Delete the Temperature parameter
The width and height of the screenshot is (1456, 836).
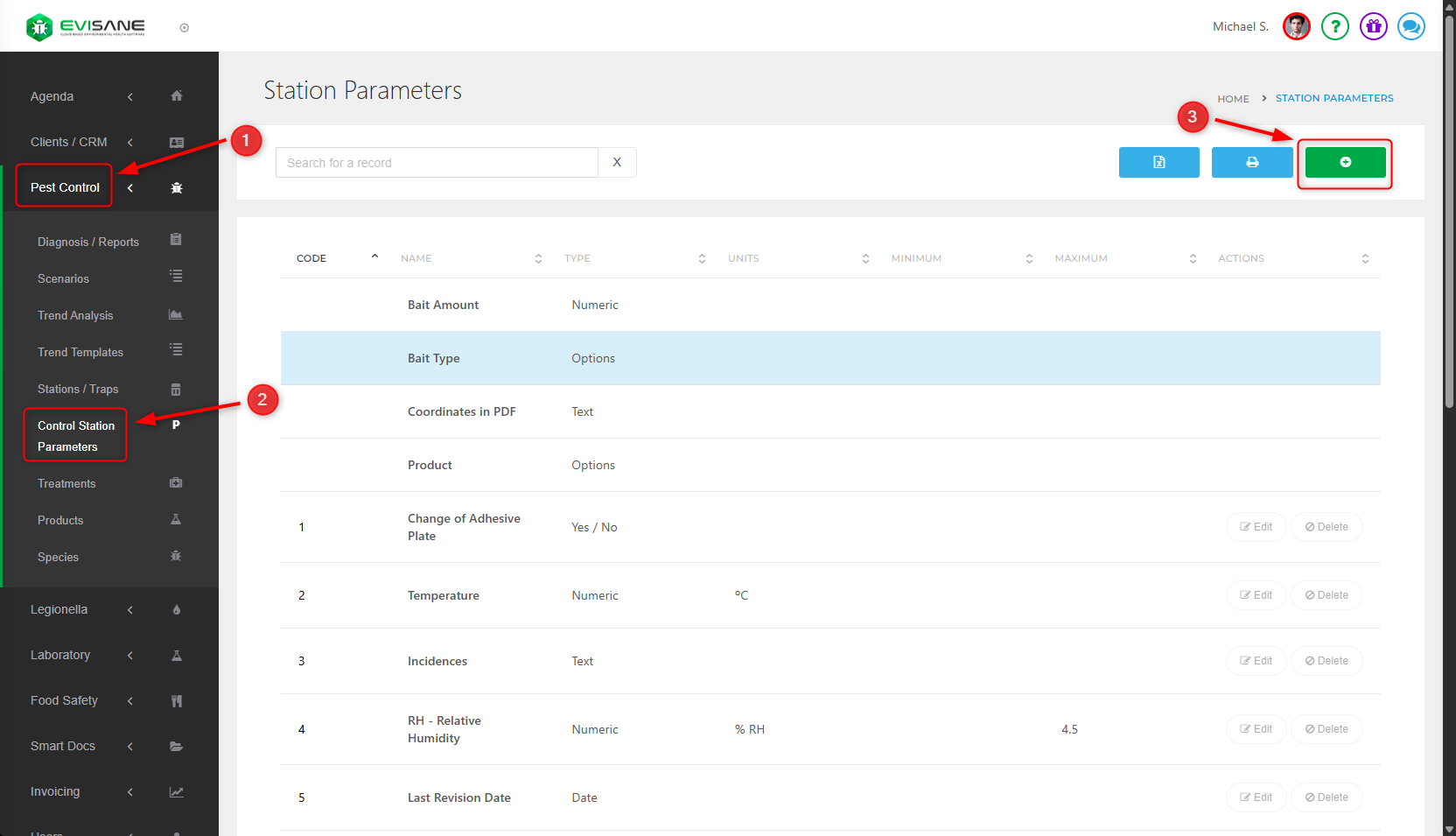point(1326,595)
